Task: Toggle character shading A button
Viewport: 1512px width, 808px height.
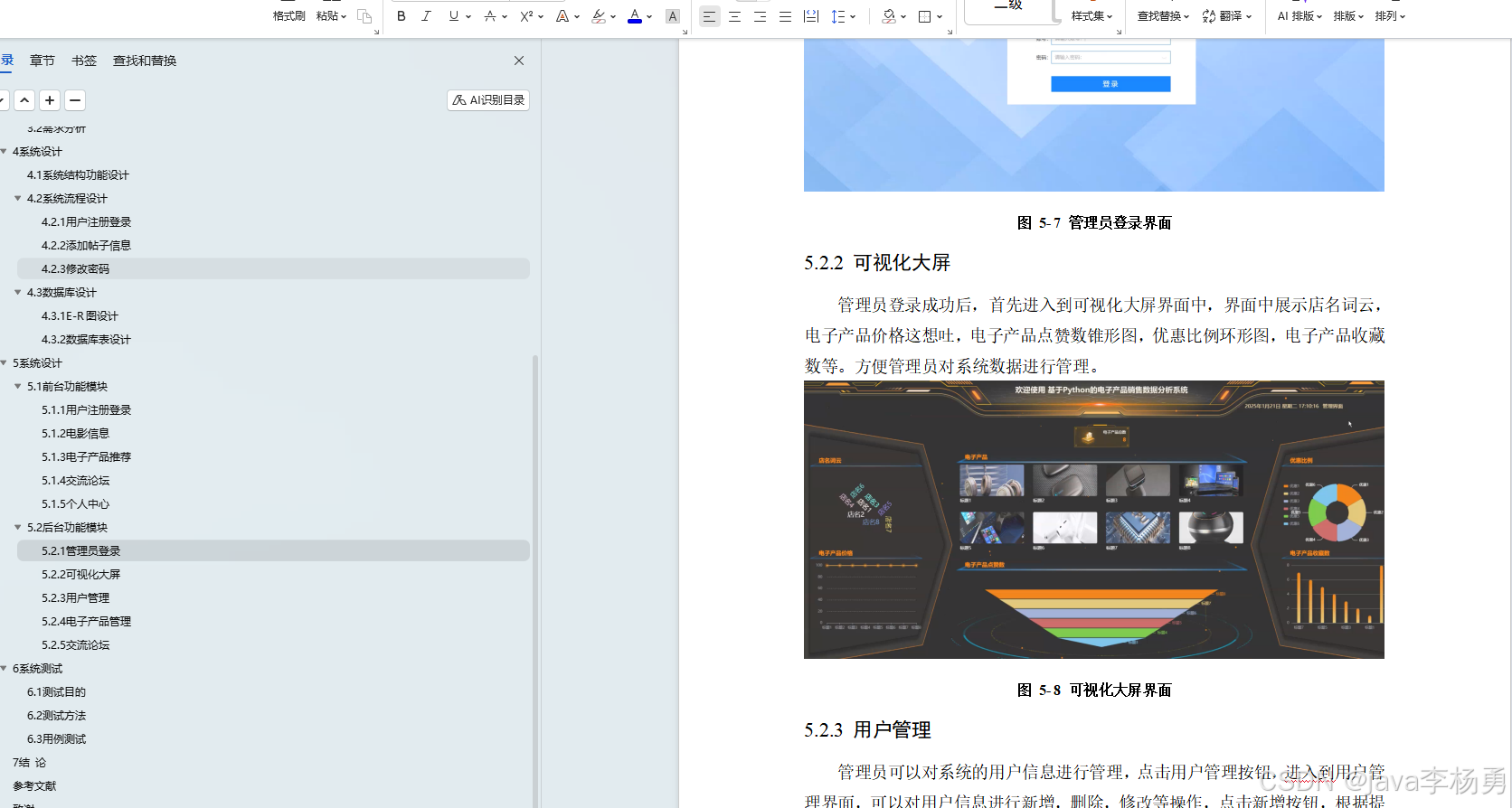Action: point(673,16)
